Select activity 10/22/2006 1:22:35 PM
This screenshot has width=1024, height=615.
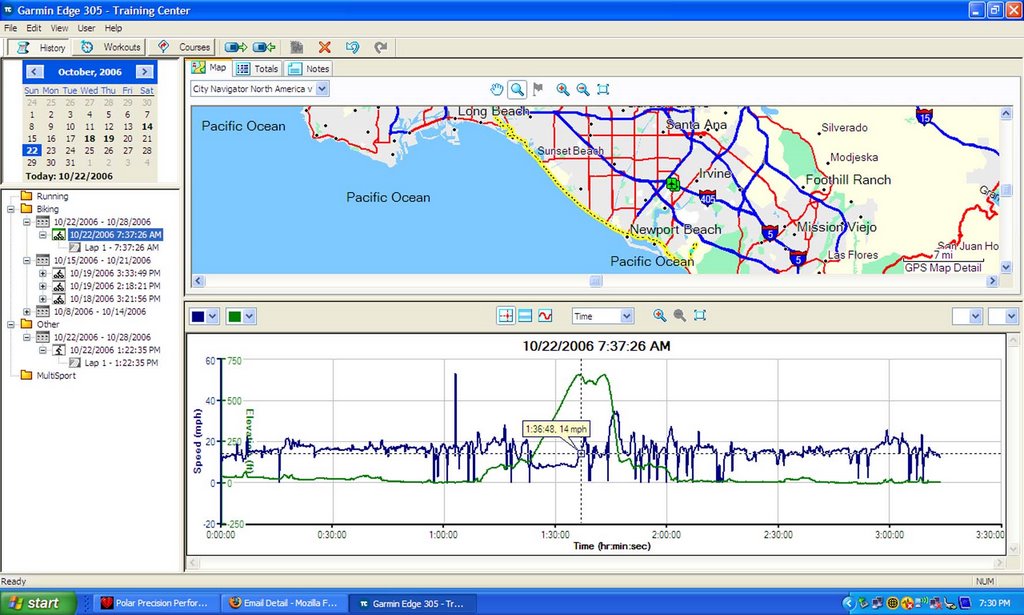[x=114, y=350]
